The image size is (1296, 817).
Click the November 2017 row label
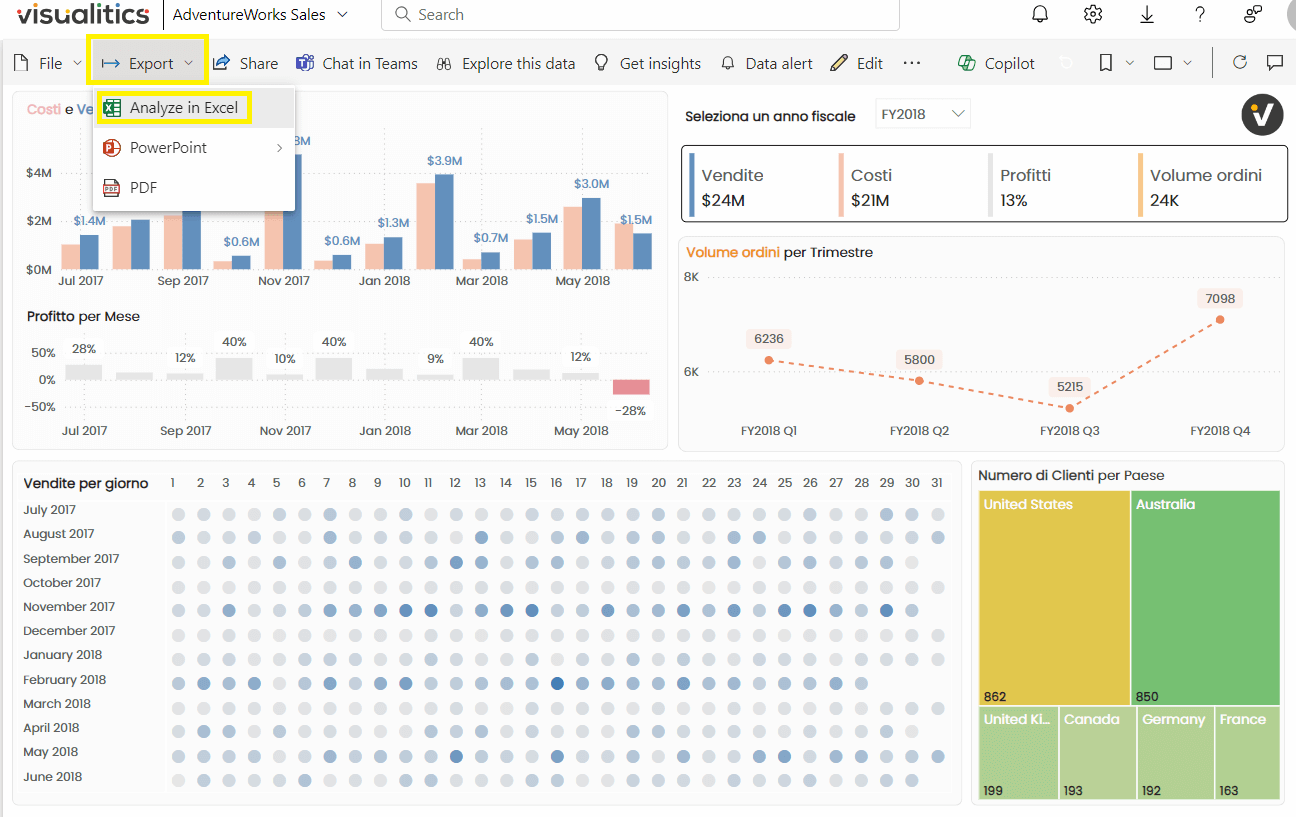pos(69,607)
